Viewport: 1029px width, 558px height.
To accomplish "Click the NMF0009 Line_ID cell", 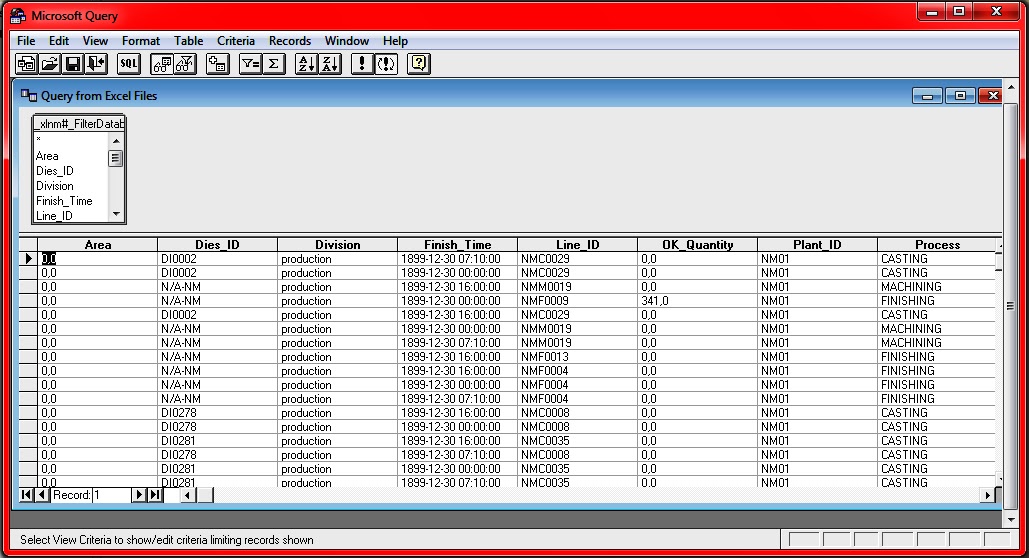I will point(578,301).
